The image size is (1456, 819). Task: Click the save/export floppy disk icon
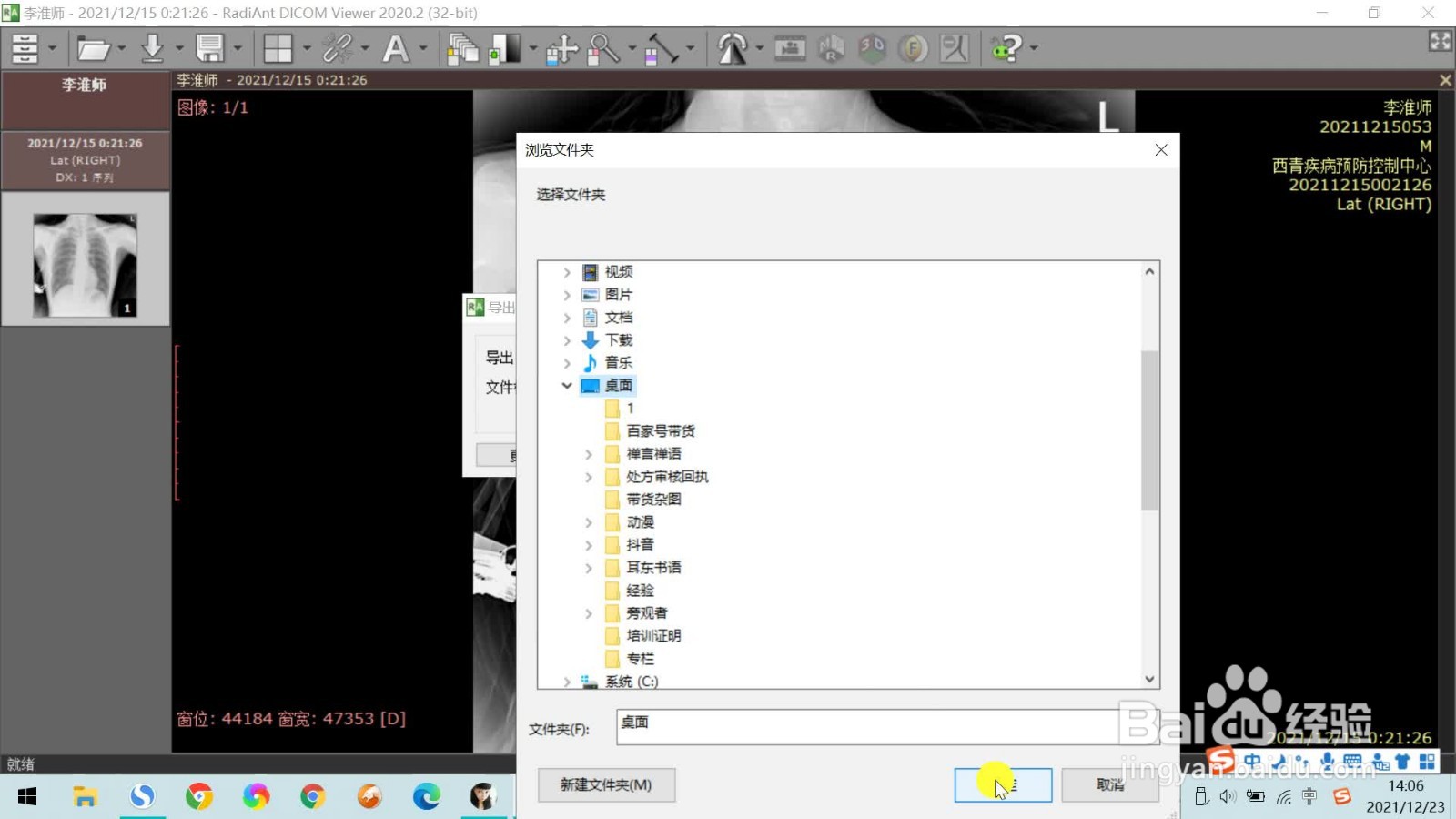[210, 48]
